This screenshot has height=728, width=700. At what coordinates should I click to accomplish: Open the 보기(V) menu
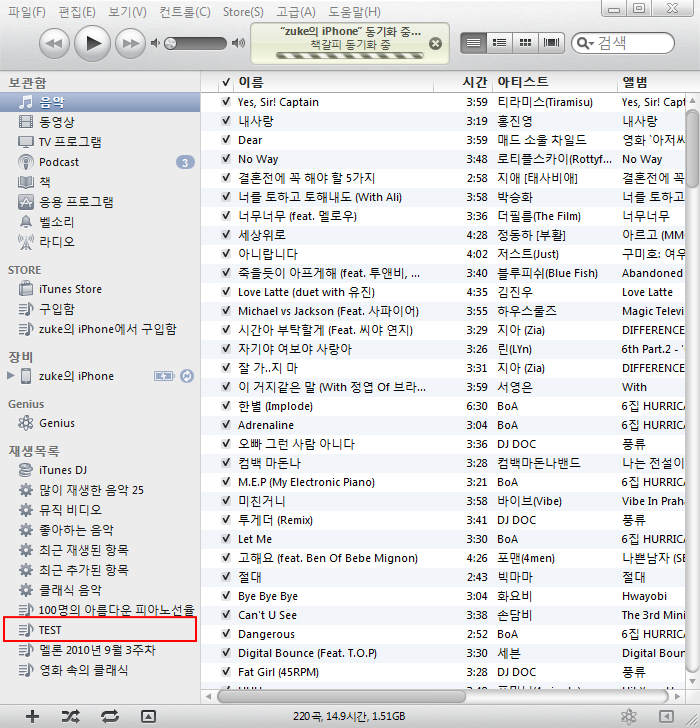click(x=127, y=12)
